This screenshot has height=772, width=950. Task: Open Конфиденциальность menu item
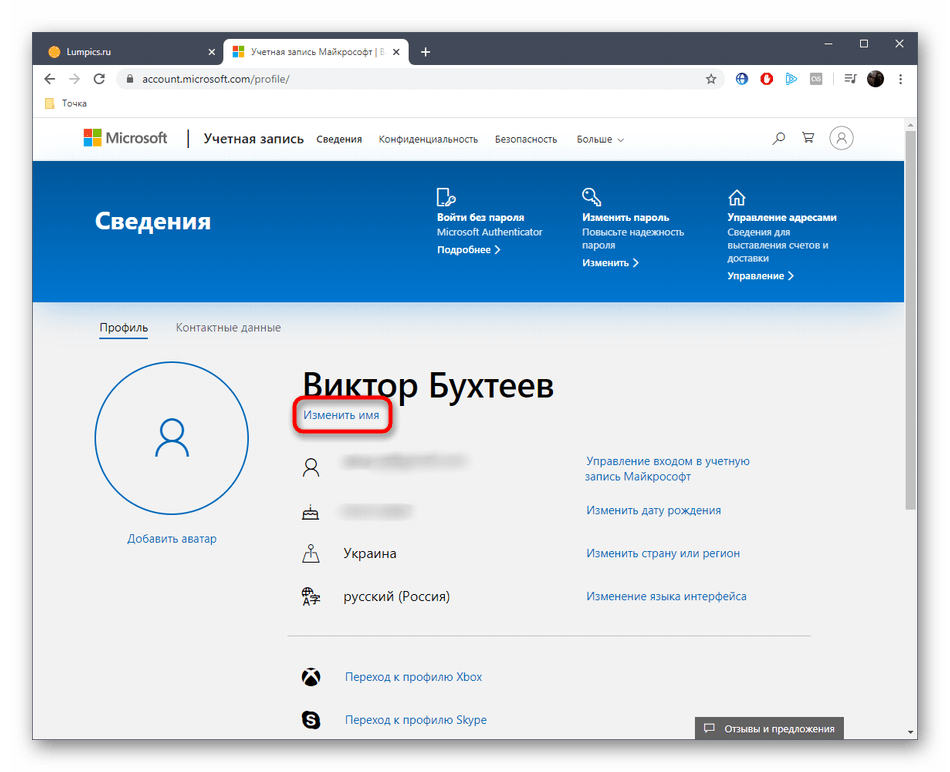point(428,140)
